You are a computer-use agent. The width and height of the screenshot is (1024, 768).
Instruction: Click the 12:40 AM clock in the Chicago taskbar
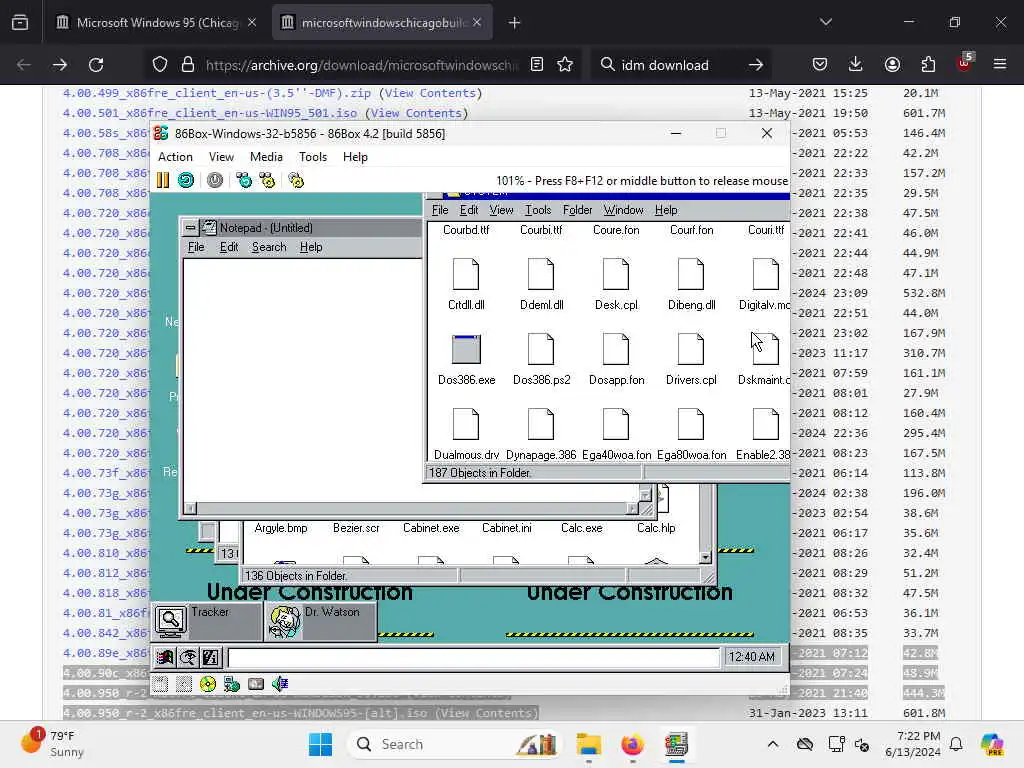click(x=752, y=656)
